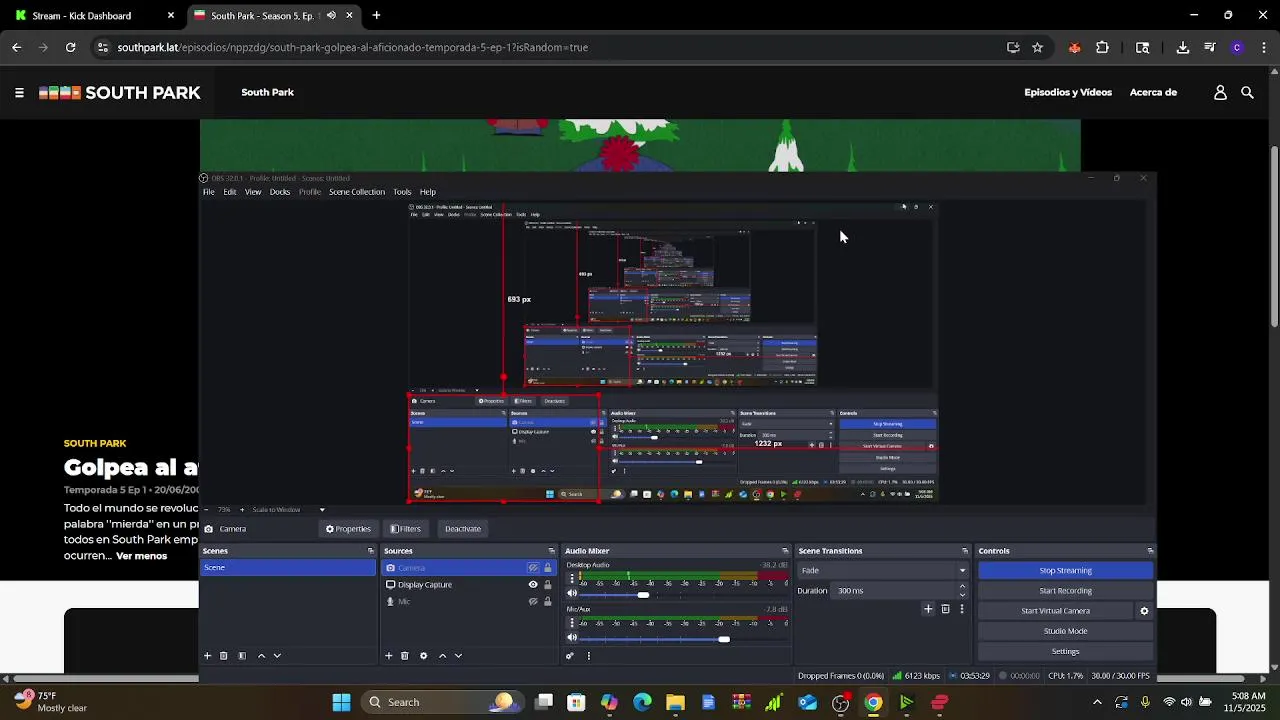Remove the selected scene with the trash icon
1280x720 pixels.
pos(224,656)
